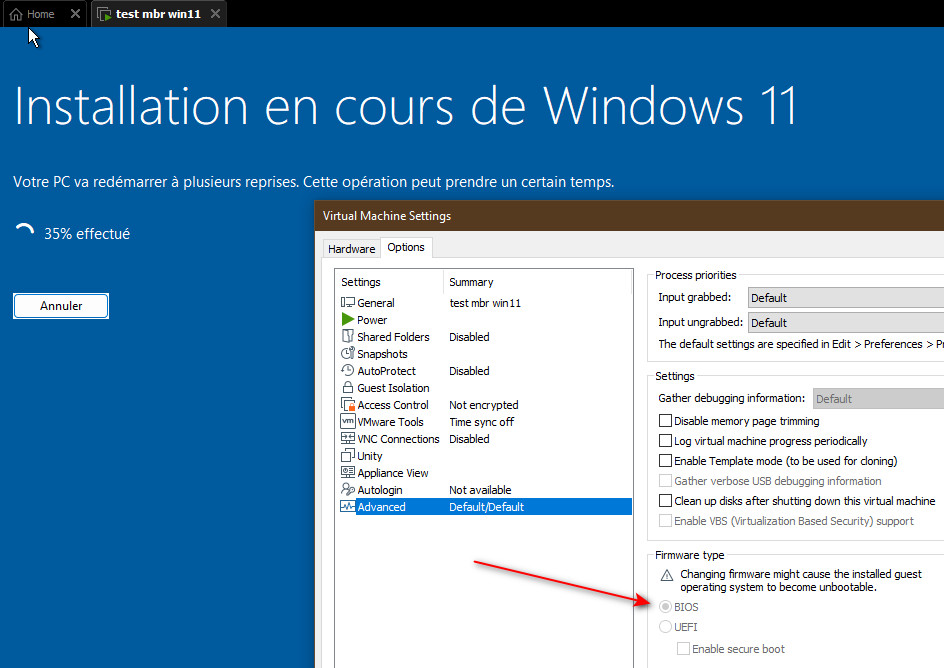
Task: Click the Autologin user icon
Action: coord(347,489)
